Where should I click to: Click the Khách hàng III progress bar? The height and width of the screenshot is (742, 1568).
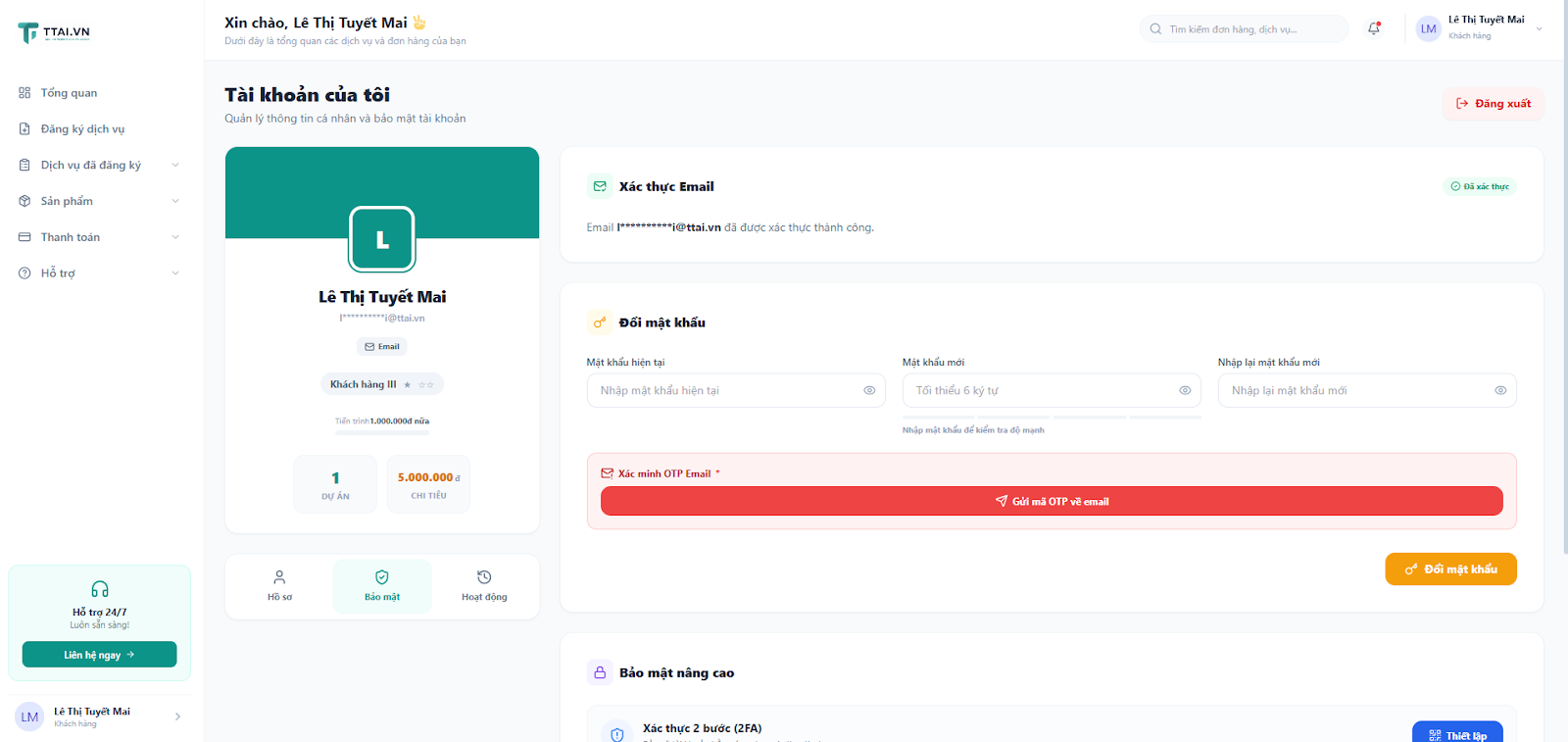pyautogui.click(x=382, y=432)
